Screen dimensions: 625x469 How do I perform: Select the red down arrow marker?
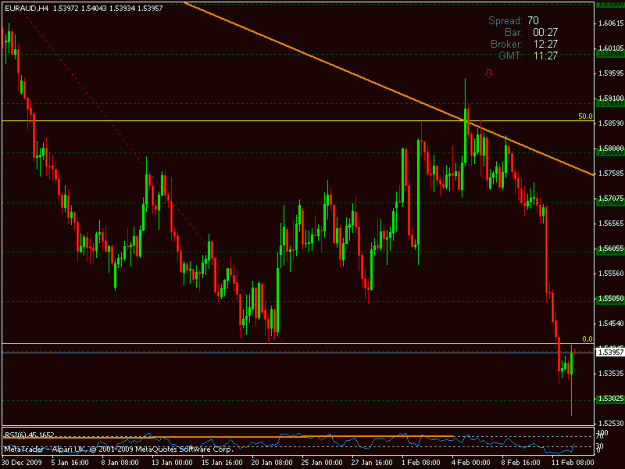[489, 73]
